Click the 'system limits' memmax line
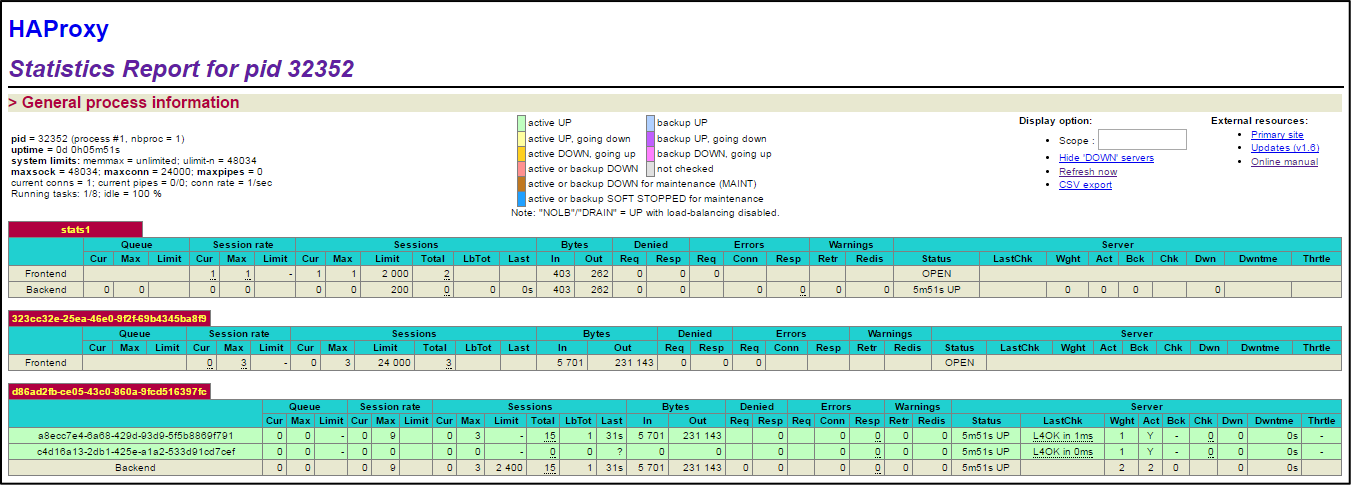Image resolution: width=1351 pixels, height=485 pixels. (x=134, y=160)
